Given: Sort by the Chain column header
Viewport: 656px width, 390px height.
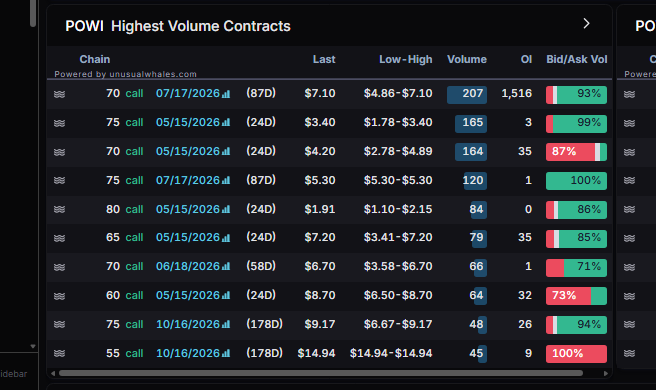Looking at the screenshot, I should [95, 59].
